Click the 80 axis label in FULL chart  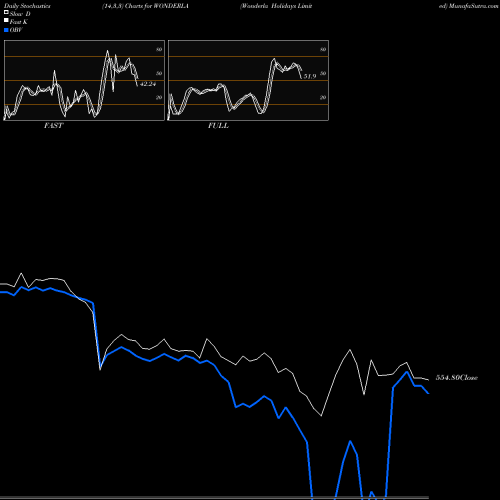(x=323, y=49)
